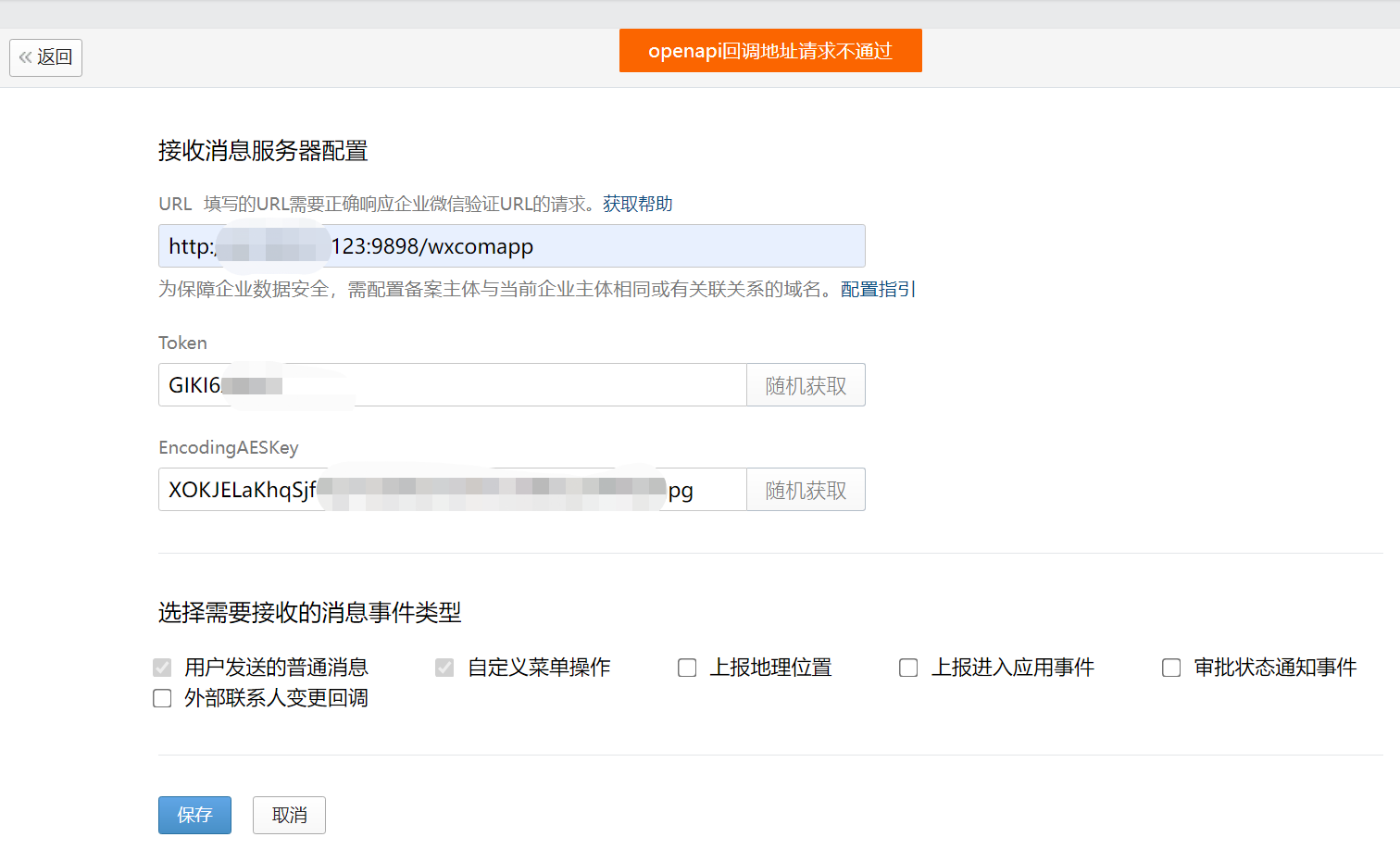Click the 选择需要接收的消息事件类型 heading
The width and height of the screenshot is (1400, 862).
[x=310, y=613]
